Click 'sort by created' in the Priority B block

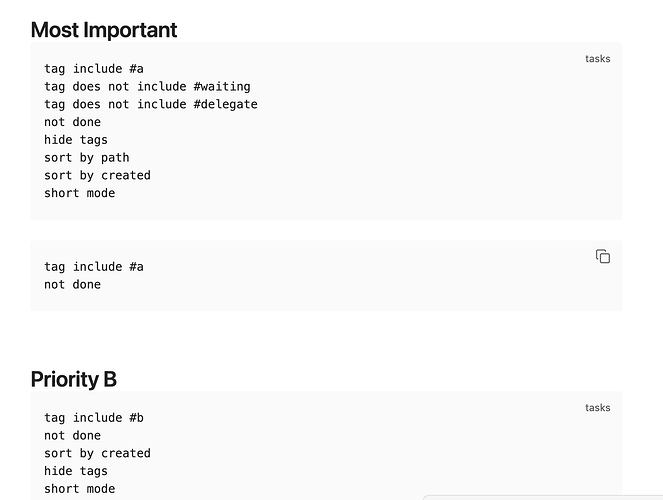pos(97,453)
